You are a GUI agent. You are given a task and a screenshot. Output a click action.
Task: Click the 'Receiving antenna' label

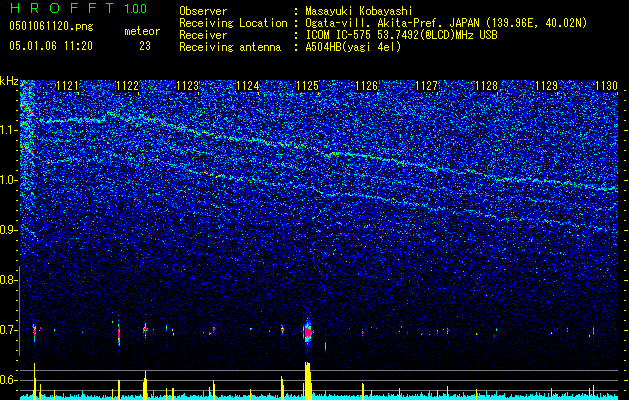[x=230, y=47]
